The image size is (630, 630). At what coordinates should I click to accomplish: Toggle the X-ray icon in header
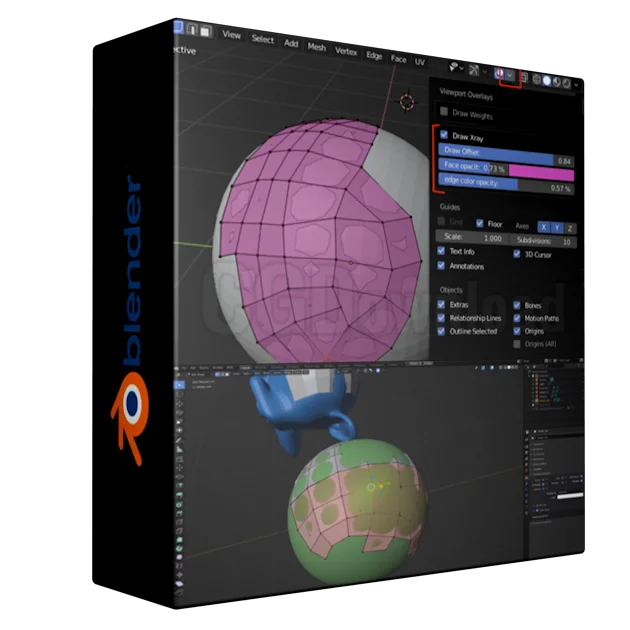pos(525,77)
